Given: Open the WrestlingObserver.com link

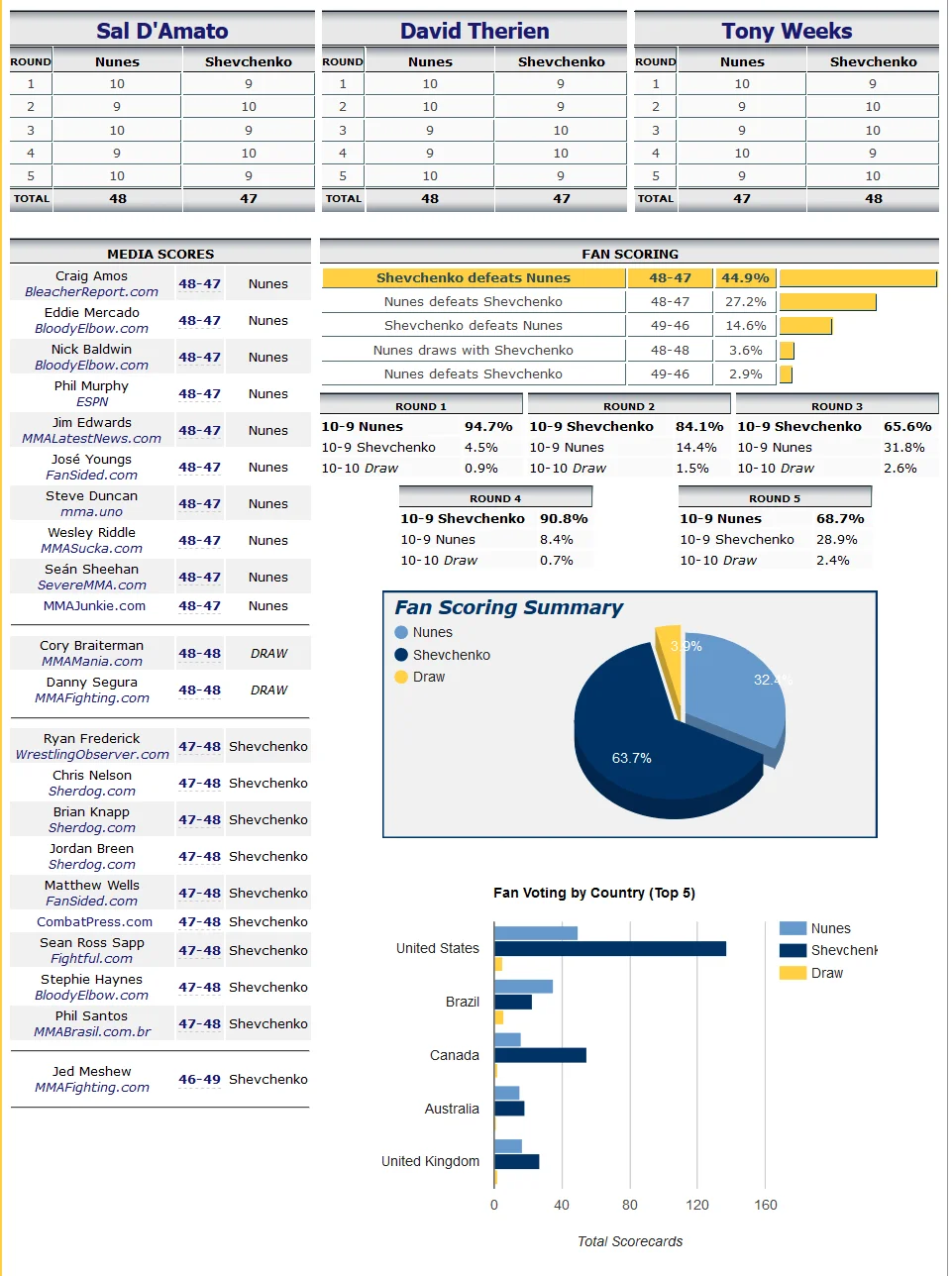Looking at the screenshot, I should 92,755.
